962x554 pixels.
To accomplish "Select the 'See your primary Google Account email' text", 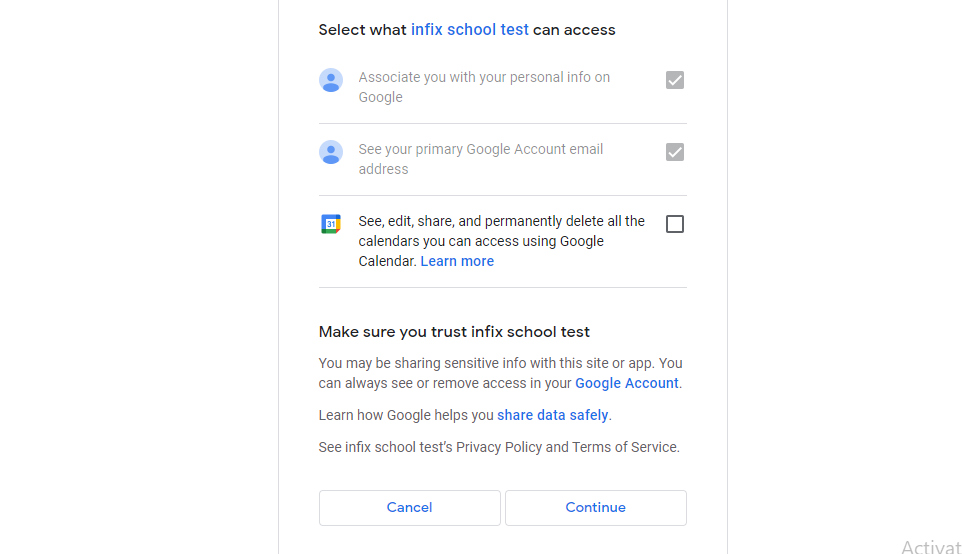I will pos(480,159).
